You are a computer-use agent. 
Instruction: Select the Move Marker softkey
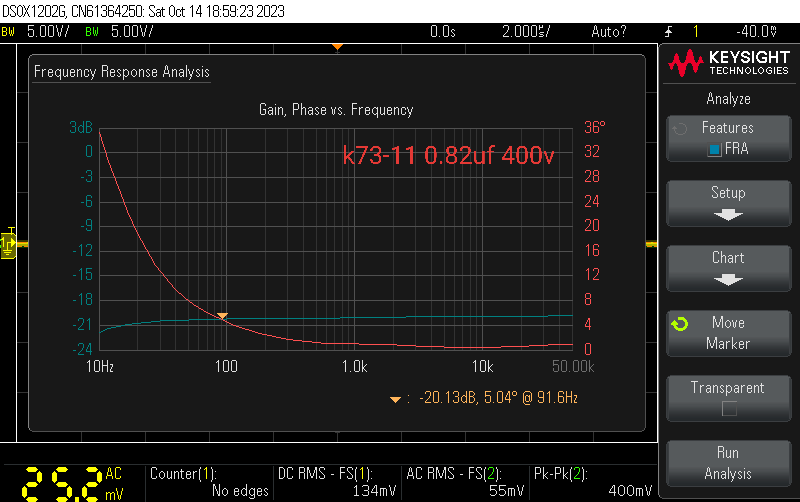click(x=729, y=333)
